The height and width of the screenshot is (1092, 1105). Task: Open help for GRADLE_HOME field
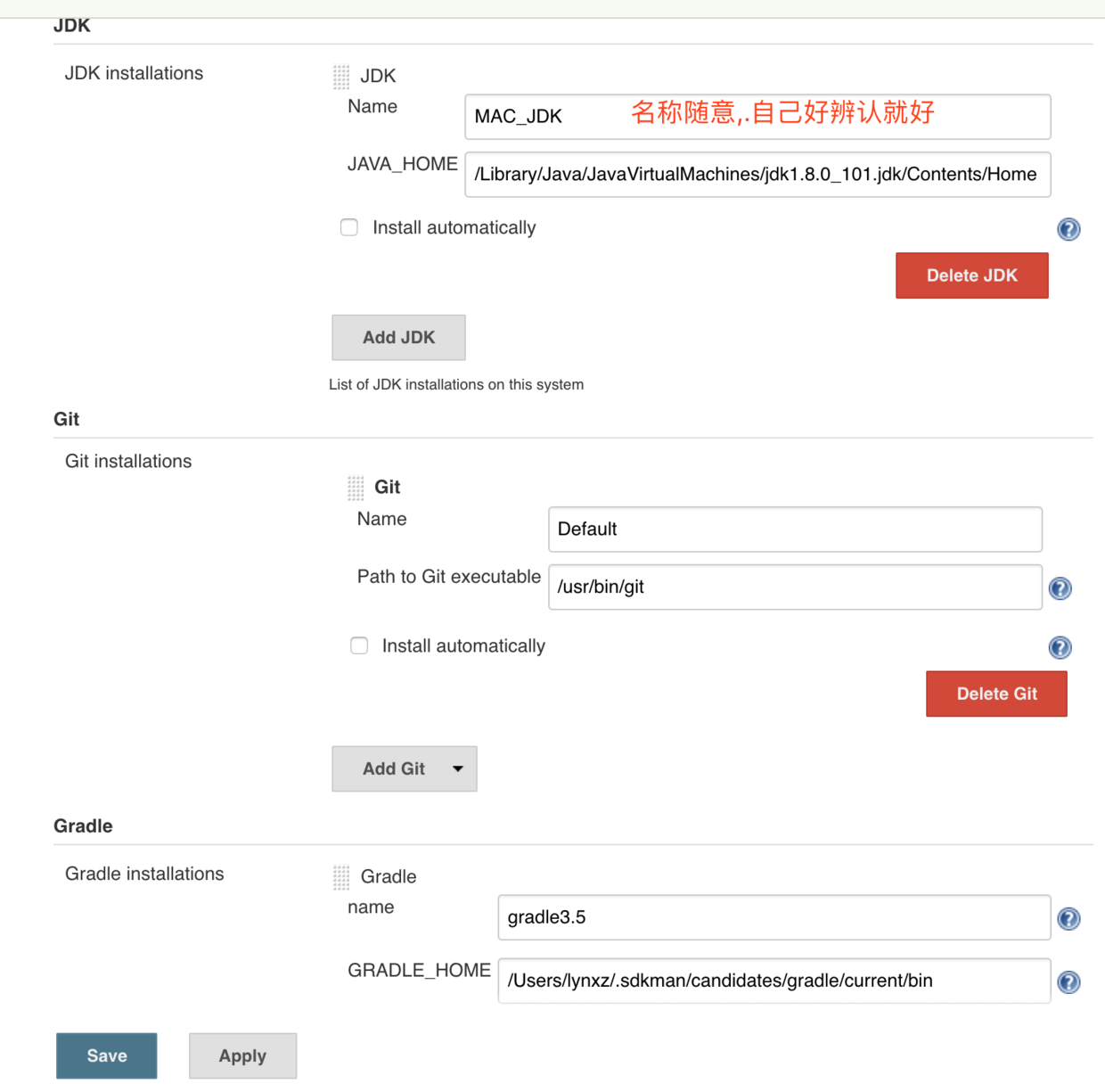[x=1068, y=982]
